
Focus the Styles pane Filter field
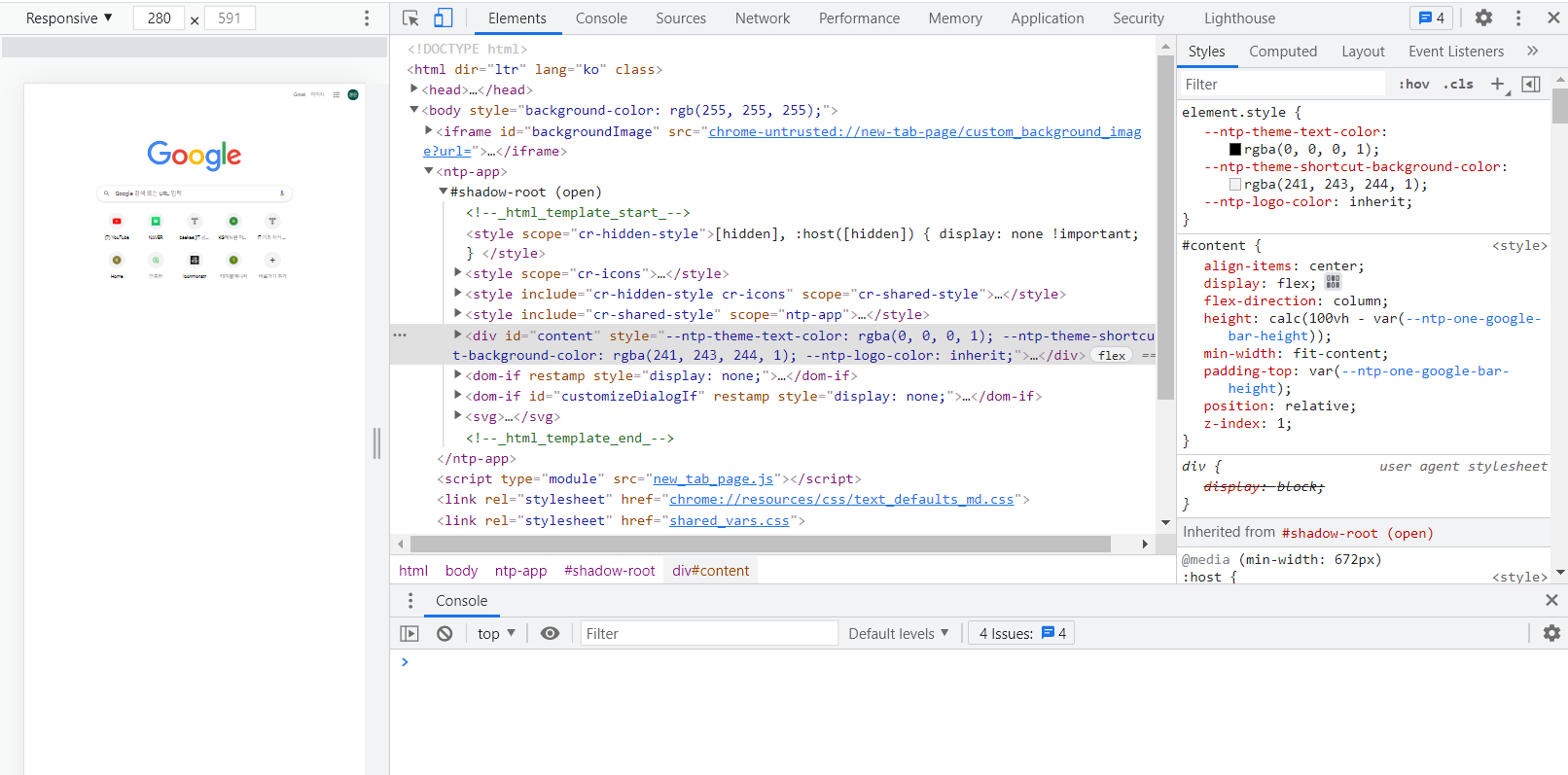click(x=1282, y=84)
